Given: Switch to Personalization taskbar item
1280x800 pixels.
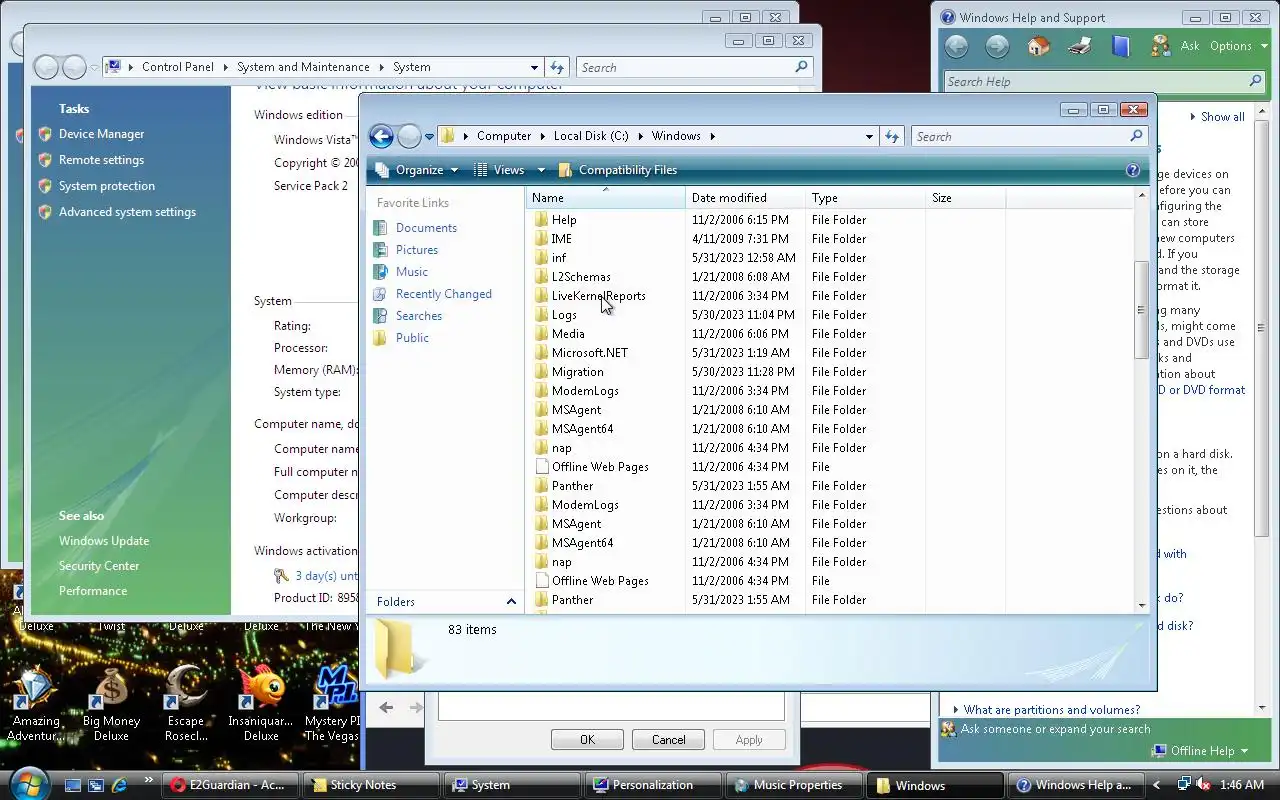Looking at the screenshot, I should point(652,785).
